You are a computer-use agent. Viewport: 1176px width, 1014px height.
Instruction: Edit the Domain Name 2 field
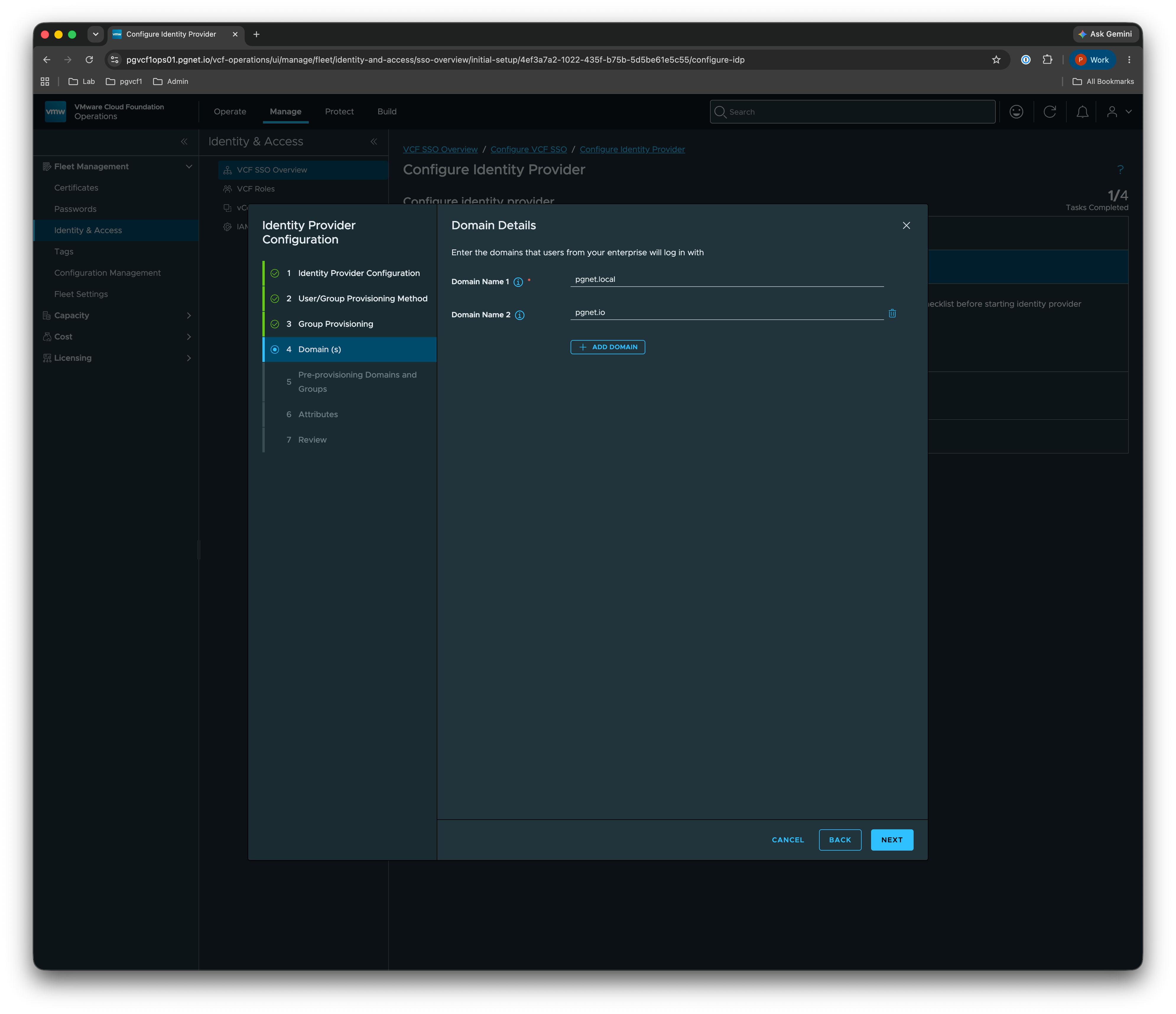727,312
